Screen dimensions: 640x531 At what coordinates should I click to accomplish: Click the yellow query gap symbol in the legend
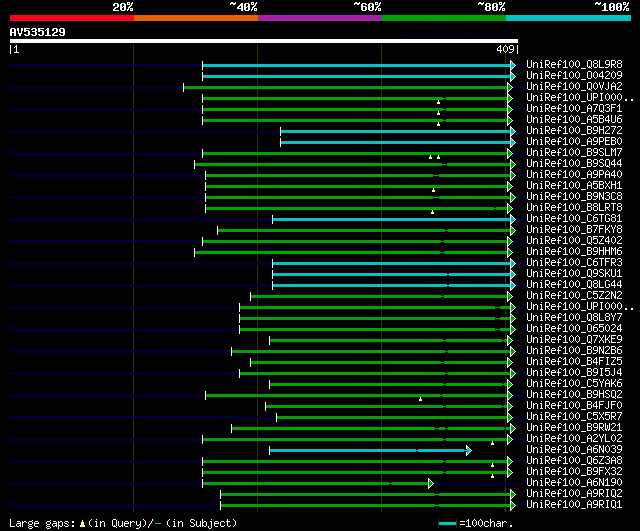point(82,524)
